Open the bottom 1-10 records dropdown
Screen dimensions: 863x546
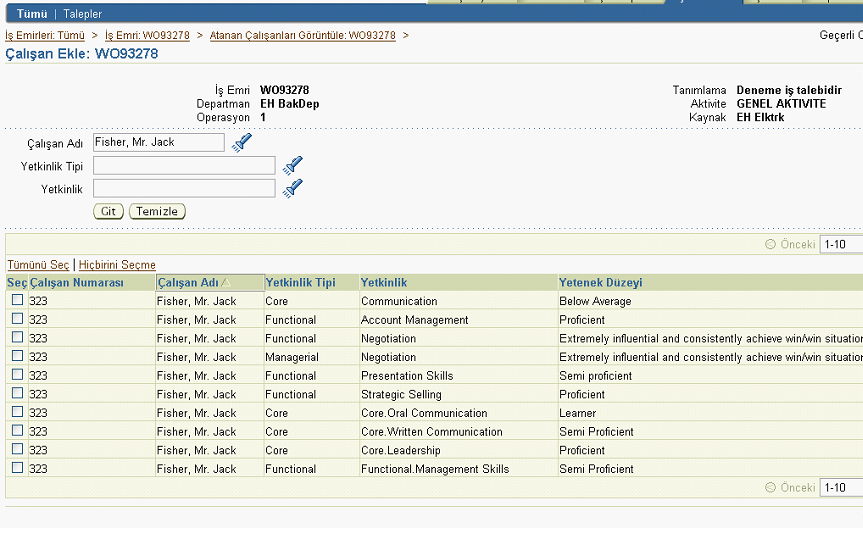[x=840, y=488]
